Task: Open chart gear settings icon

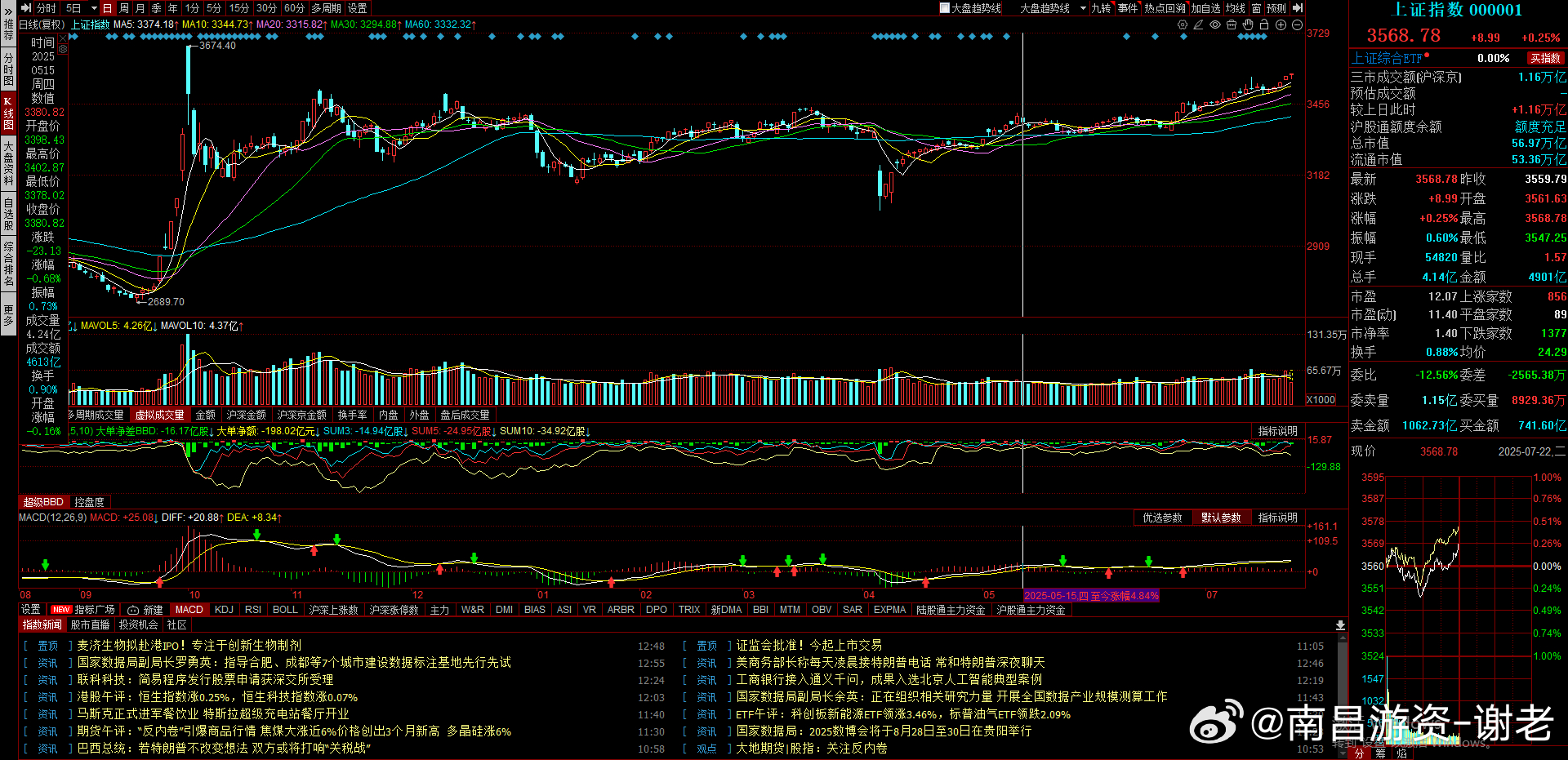Action: (1183, 25)
